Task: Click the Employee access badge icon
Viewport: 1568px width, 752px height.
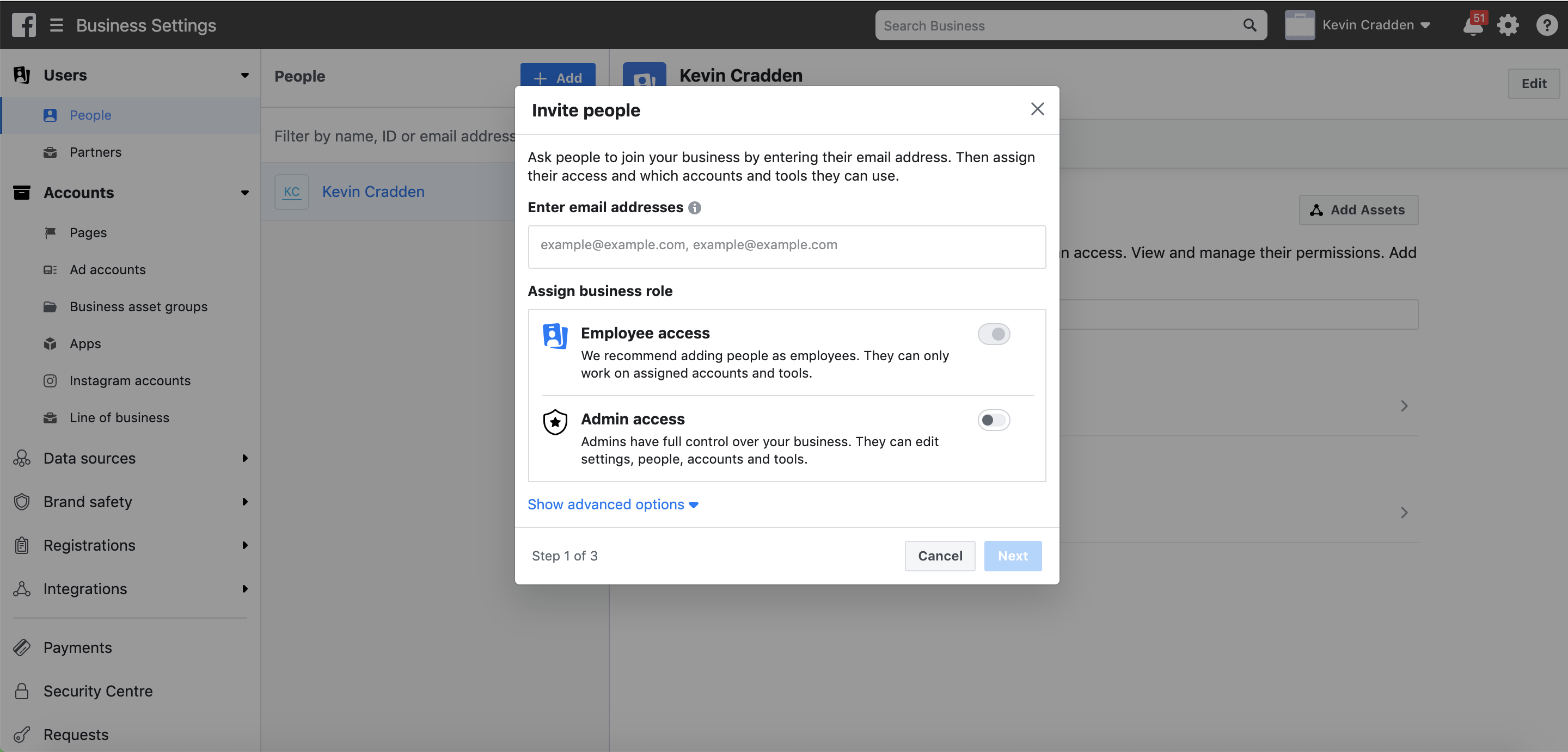Action: tap(555, 336)
